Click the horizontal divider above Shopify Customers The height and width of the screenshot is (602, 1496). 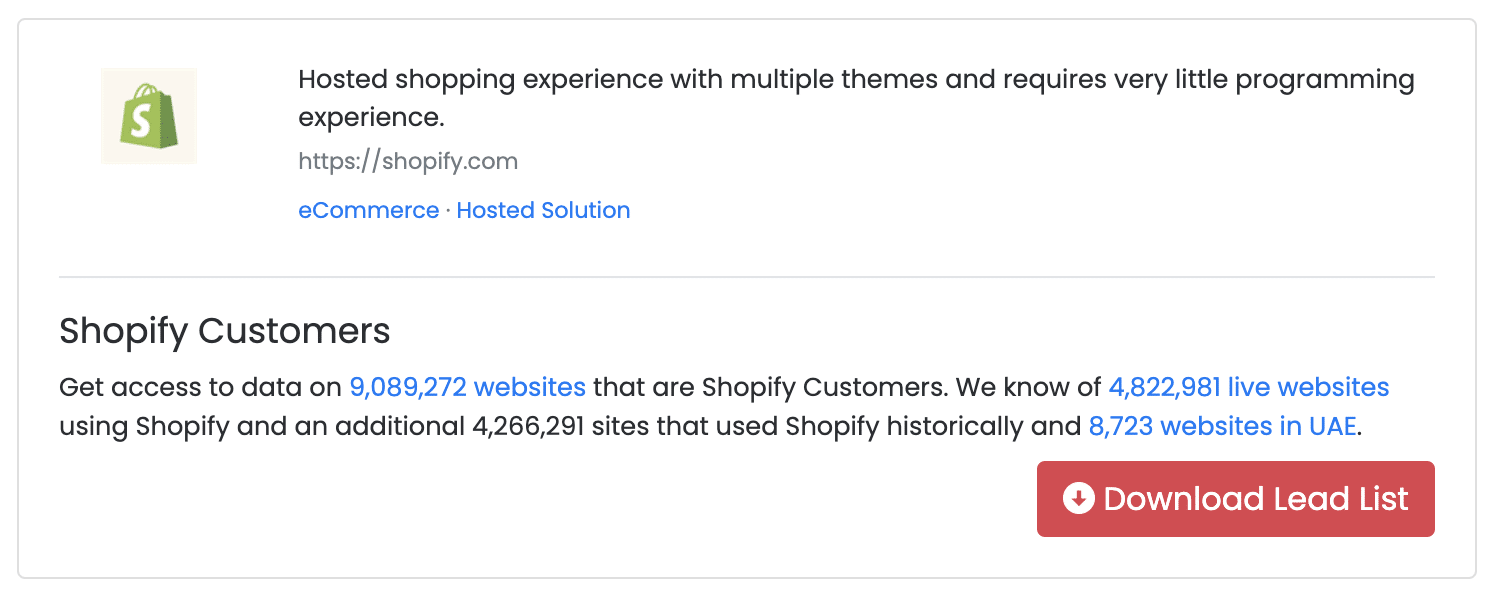coord(746,277)
